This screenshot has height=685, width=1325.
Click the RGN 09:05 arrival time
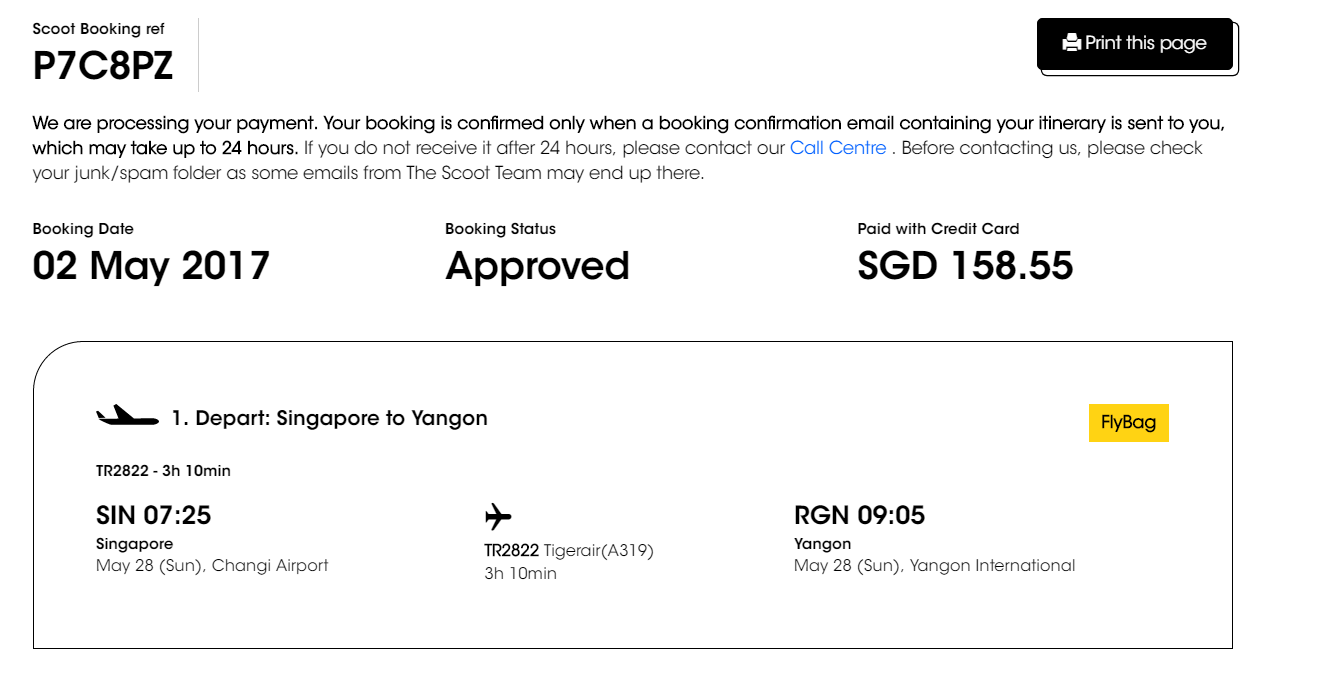[x=859, y=515]
